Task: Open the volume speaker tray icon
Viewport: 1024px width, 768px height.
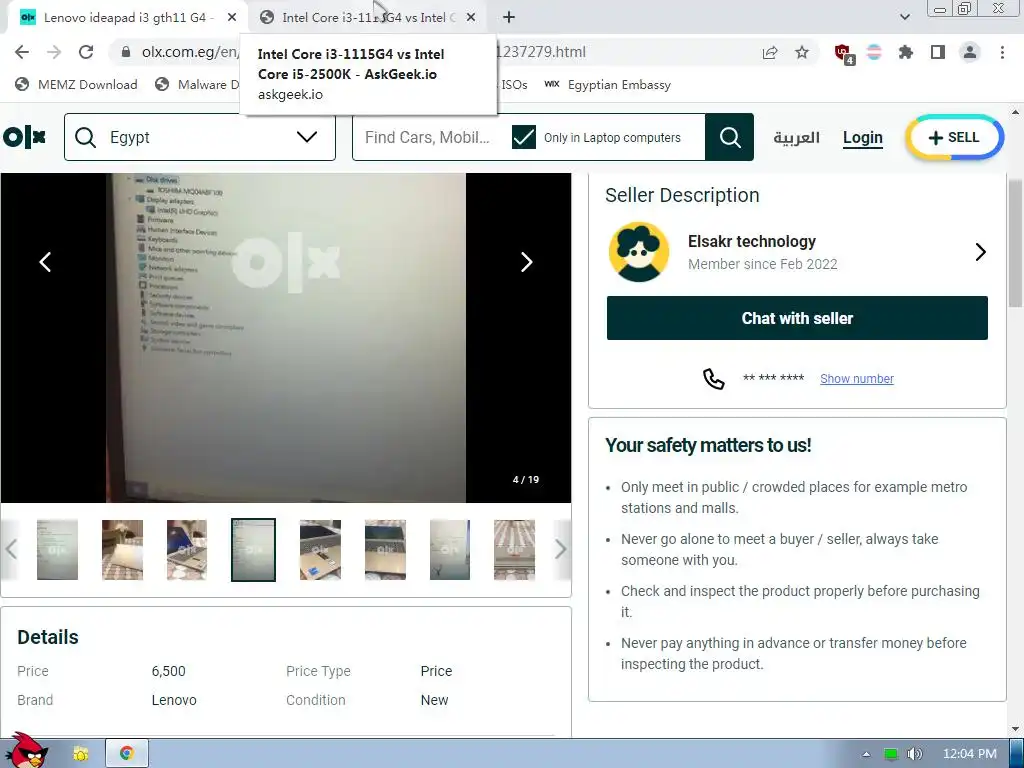Action: [x=915, y=754]
